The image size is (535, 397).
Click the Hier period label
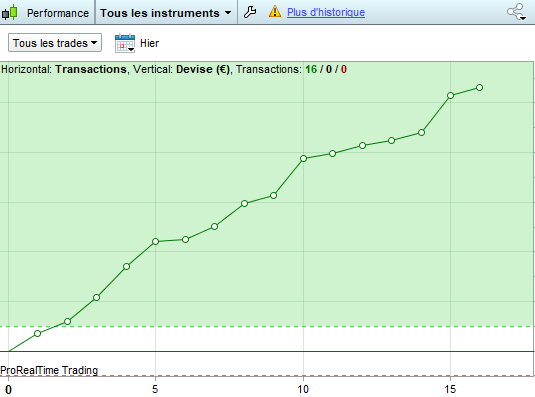click(149, 43)
